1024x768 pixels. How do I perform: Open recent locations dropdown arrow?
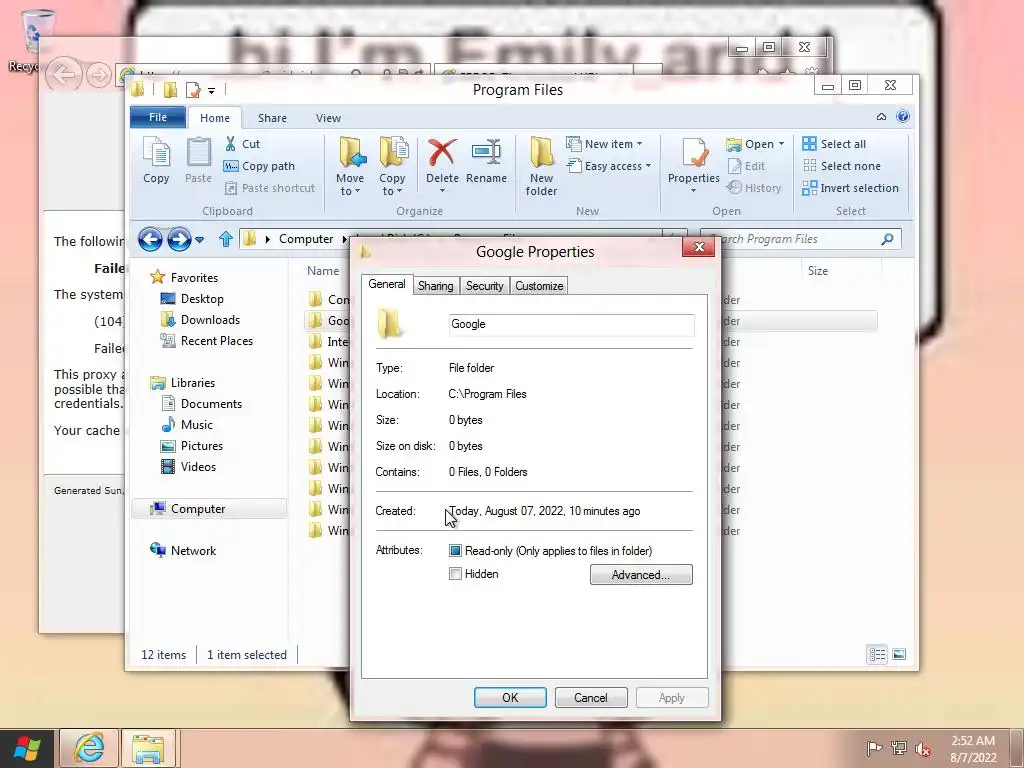click(200, 240)
